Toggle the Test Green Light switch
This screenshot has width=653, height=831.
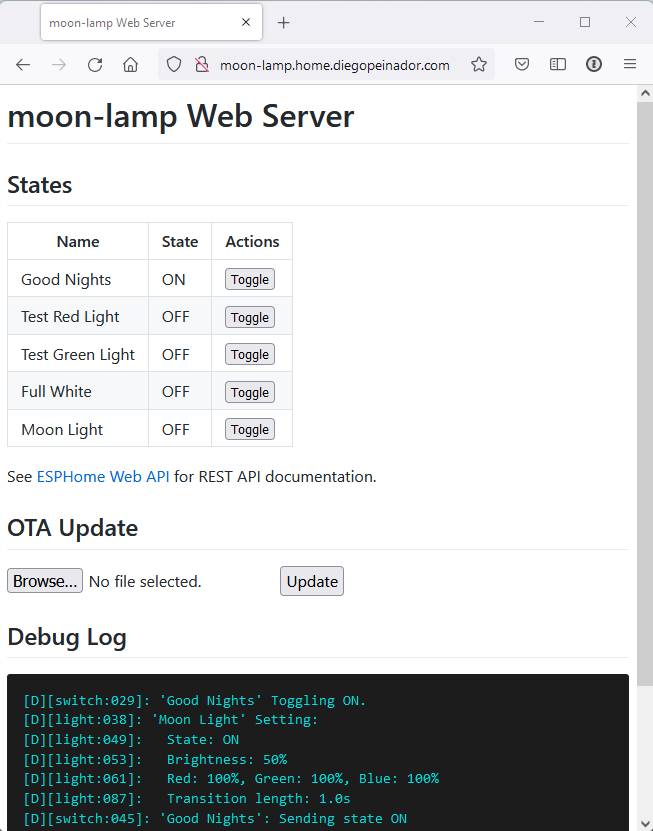point(249,354)
